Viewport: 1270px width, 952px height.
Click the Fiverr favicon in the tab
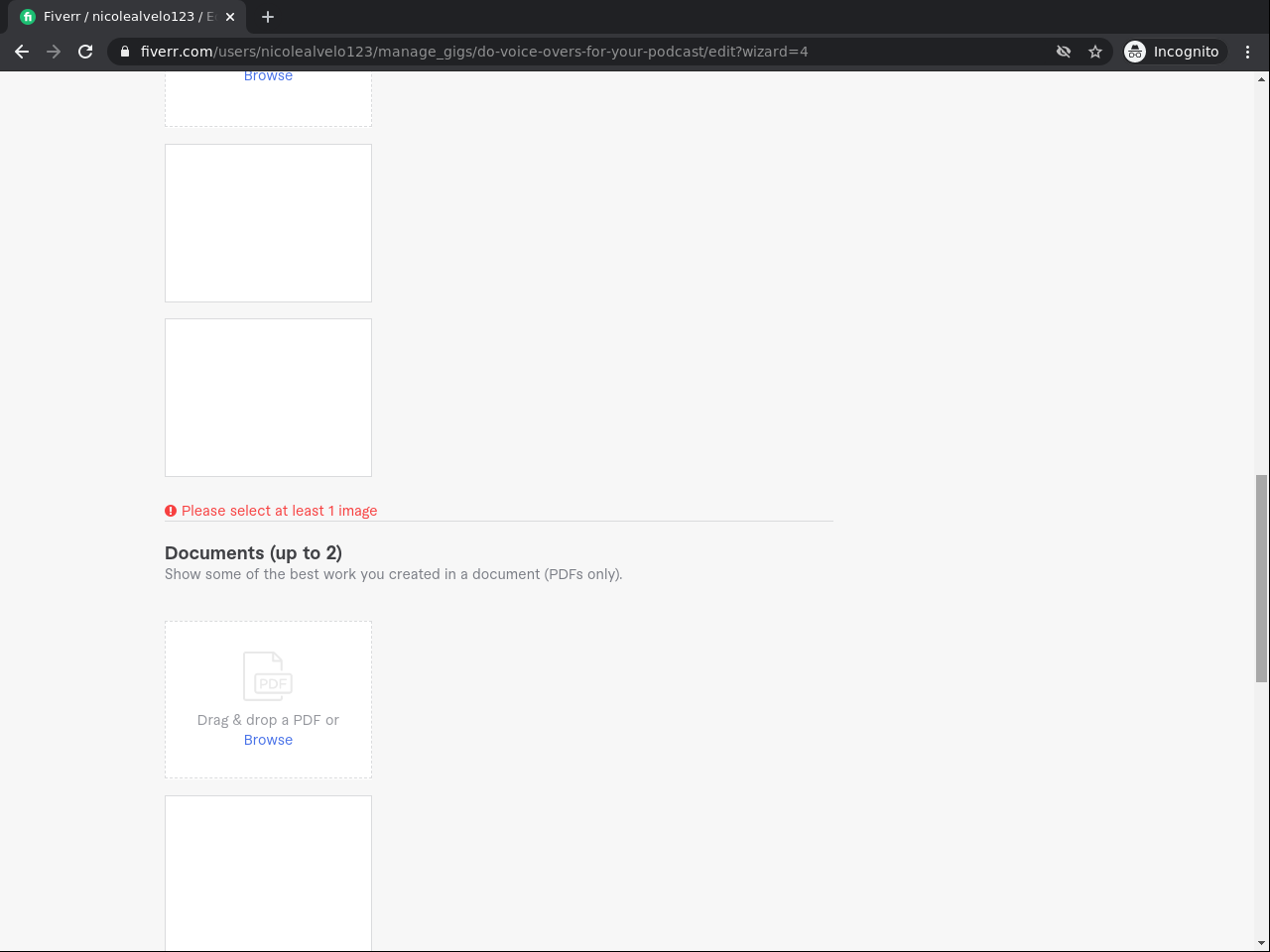pos(28,17)
